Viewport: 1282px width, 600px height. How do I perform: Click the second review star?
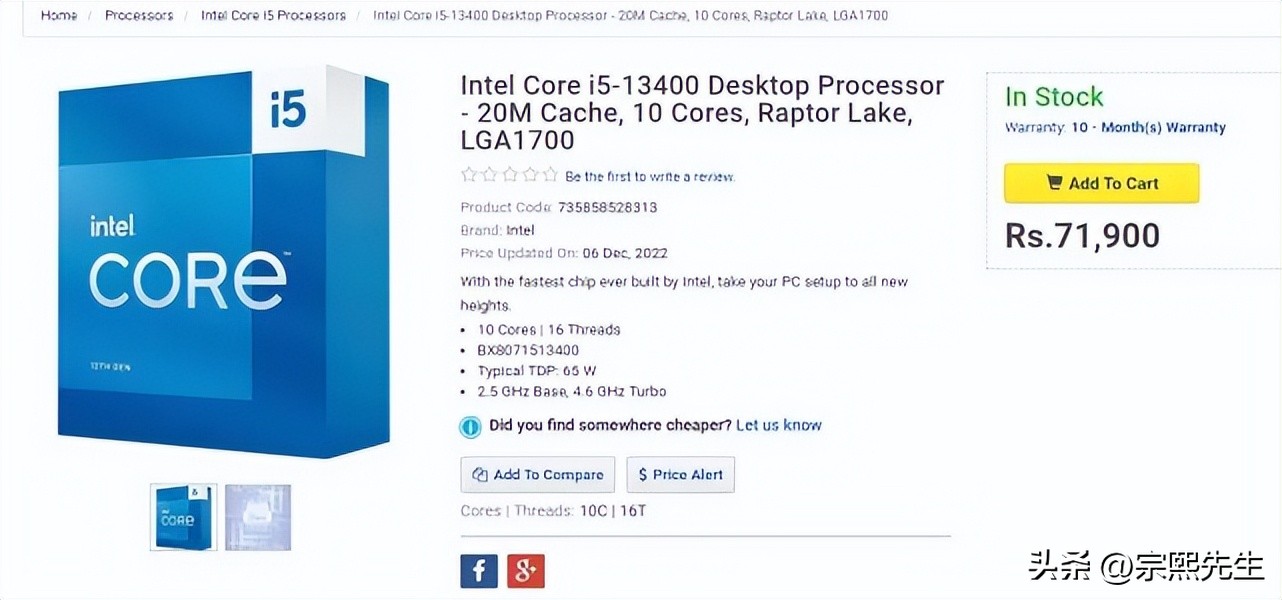click(x=489, y=175)
